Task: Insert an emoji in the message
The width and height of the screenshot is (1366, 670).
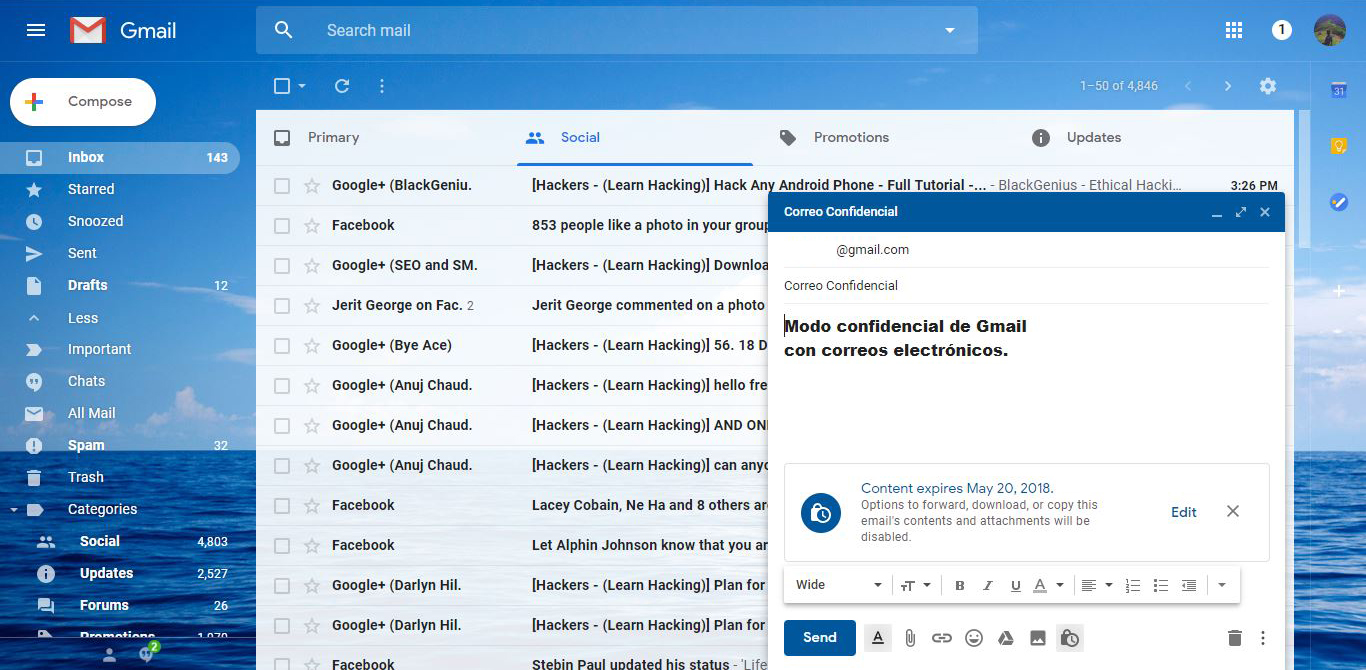Action: tap(974, 638)
